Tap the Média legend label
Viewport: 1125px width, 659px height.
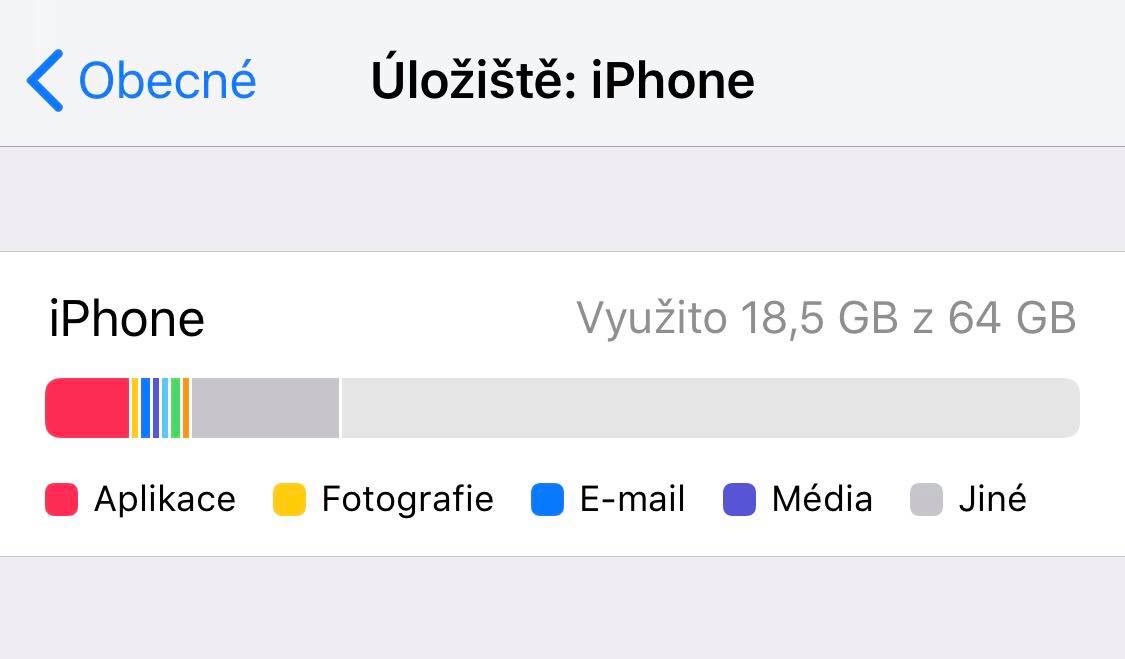click(822, 499)
